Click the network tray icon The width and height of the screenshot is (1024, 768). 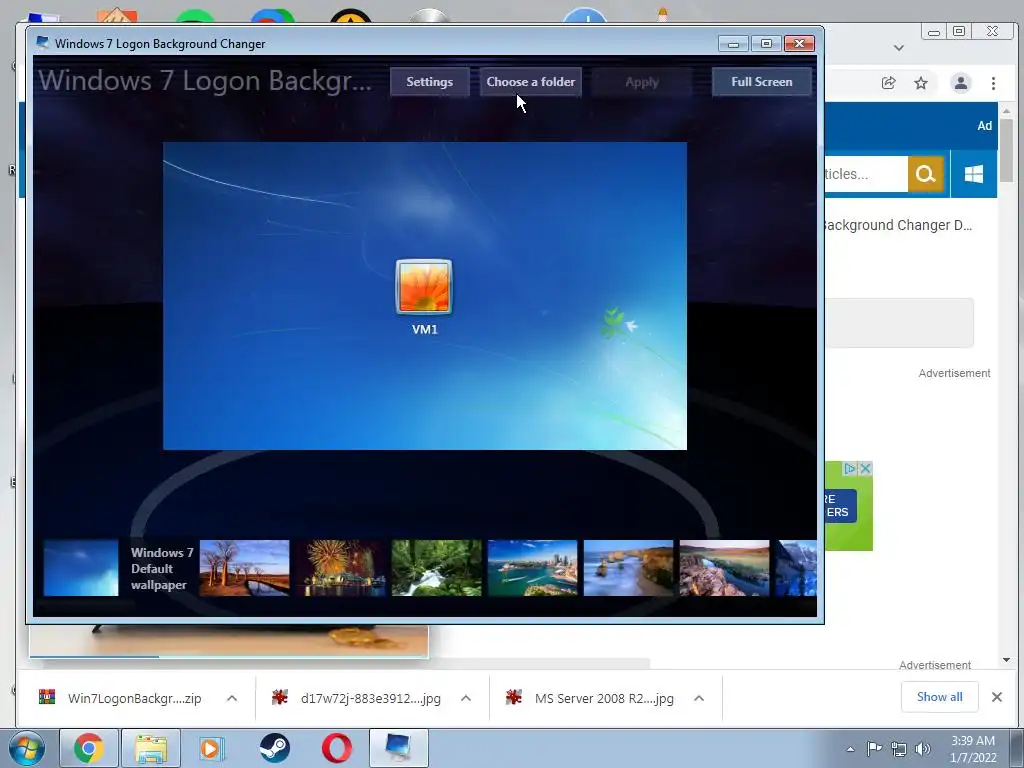click(899, 749)
